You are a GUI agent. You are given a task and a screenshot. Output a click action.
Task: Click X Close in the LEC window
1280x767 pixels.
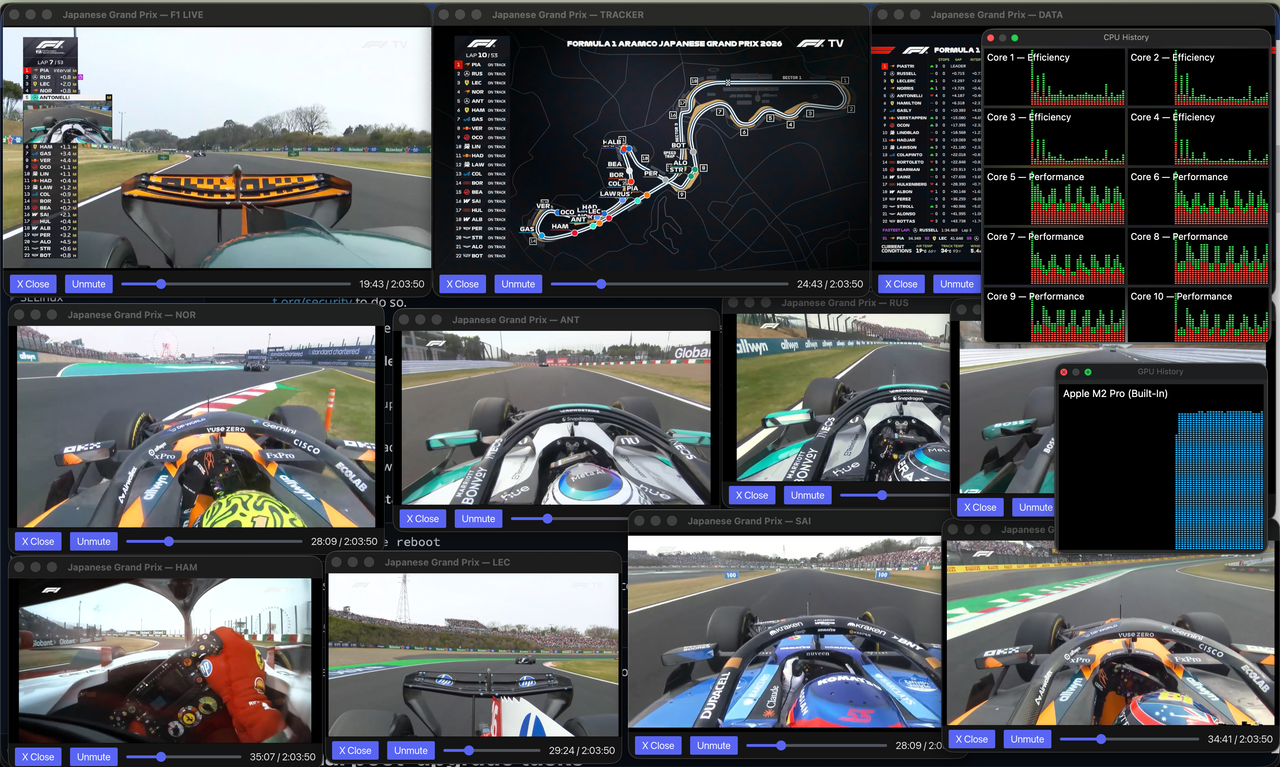click(x=355, y=750)
